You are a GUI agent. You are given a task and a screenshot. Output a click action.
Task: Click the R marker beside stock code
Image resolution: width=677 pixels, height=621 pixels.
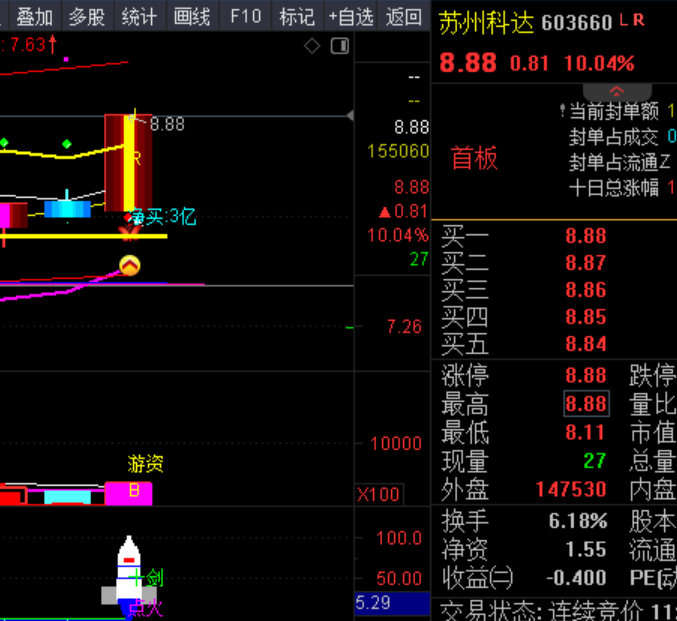click(x=639, y=19)
